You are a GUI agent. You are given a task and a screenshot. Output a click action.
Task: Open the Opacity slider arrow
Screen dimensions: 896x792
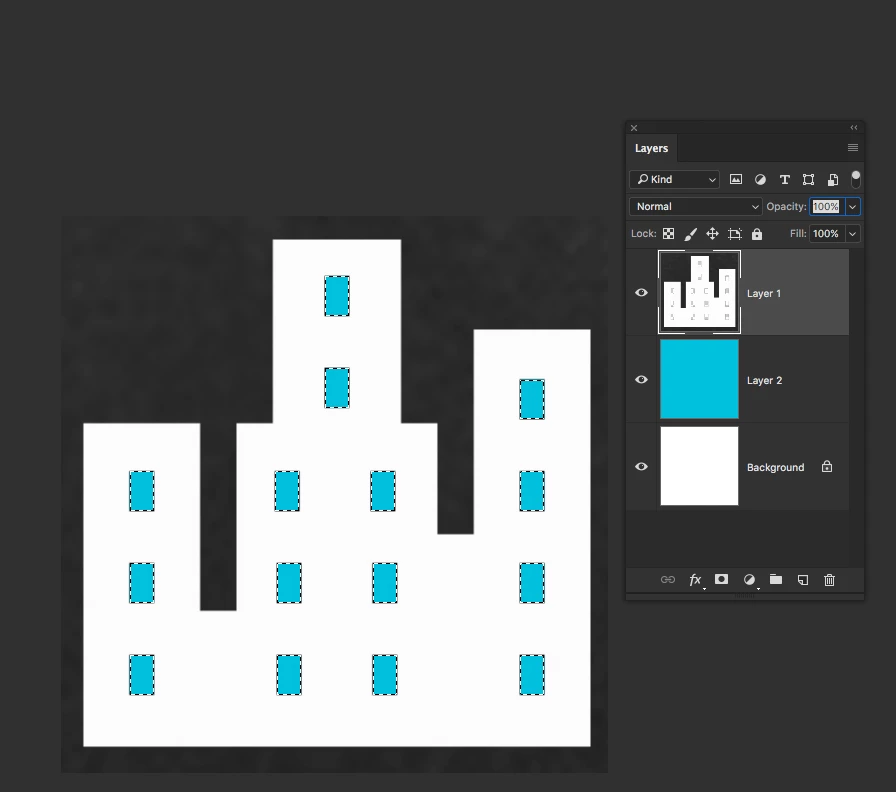coord(853,206)
